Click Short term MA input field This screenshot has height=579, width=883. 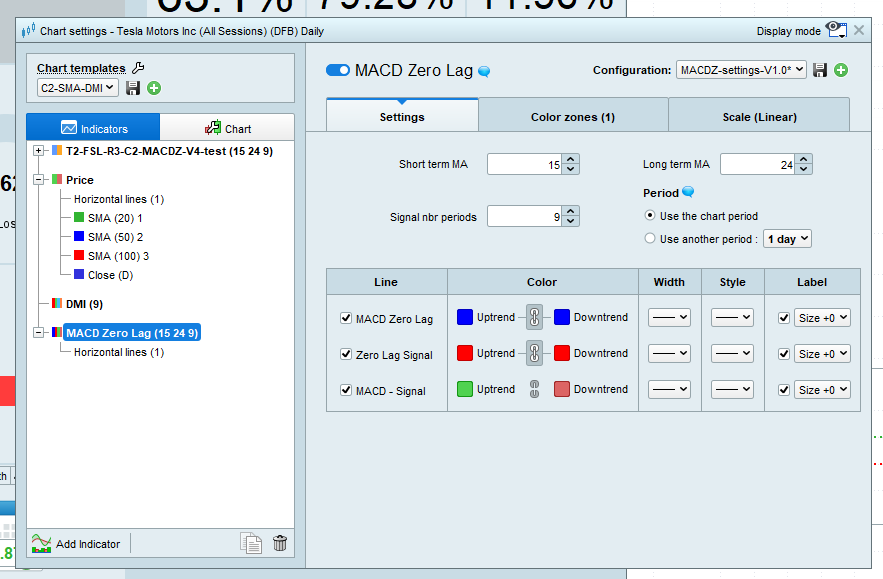(525, 164)
